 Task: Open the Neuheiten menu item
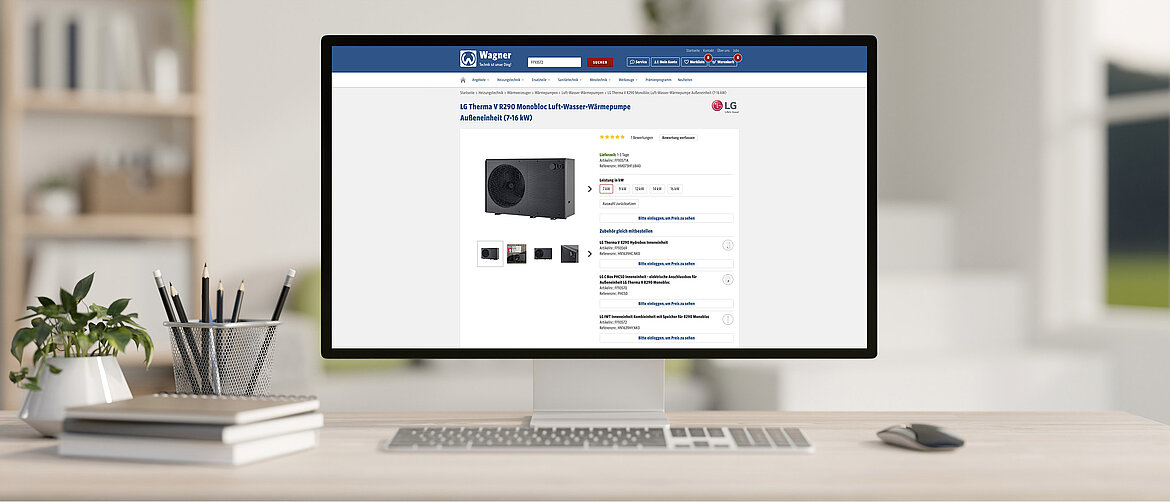click(x=685, y=80)
